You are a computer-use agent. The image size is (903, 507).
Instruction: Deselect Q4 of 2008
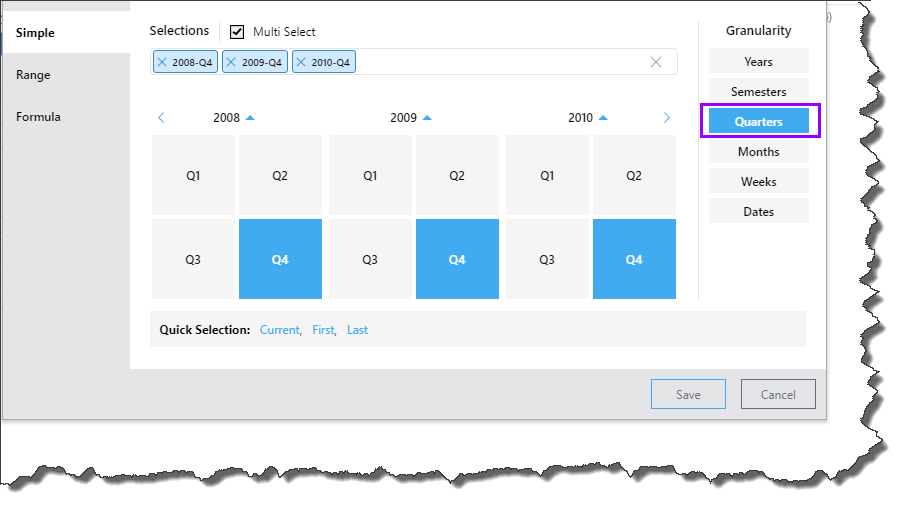coord(280,259)
